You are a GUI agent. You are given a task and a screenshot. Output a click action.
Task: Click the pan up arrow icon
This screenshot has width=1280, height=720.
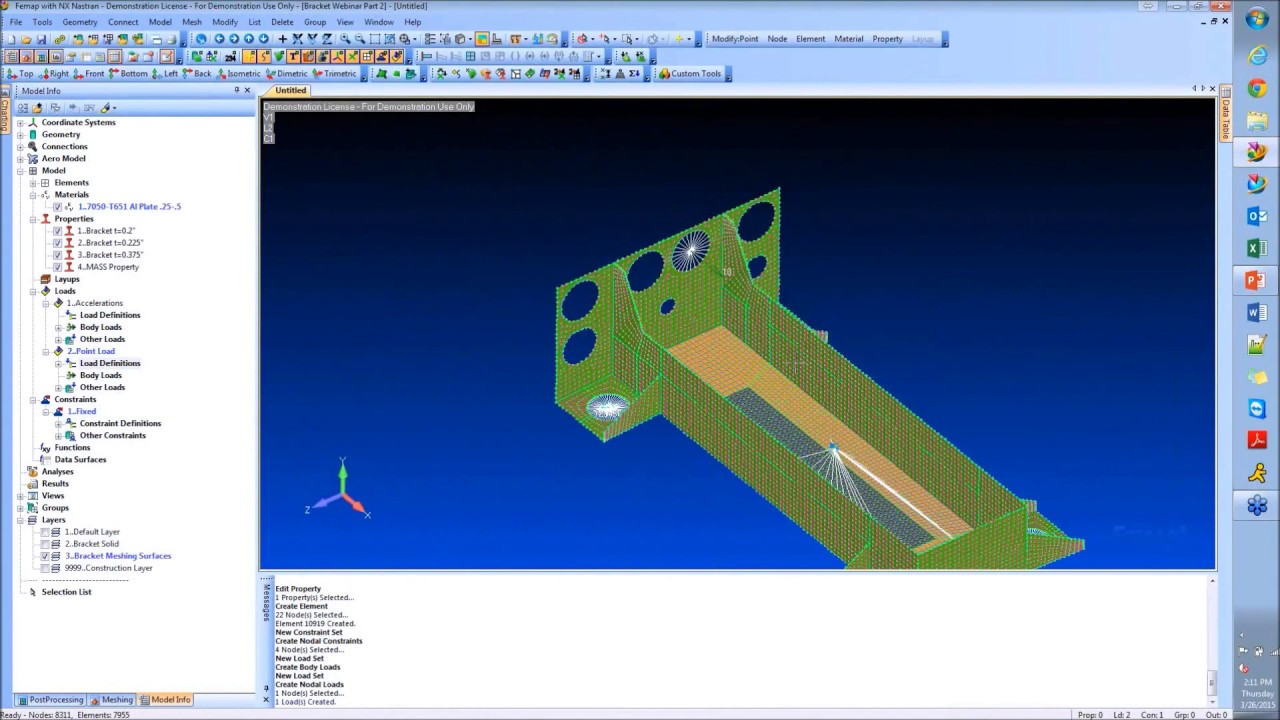249,39
